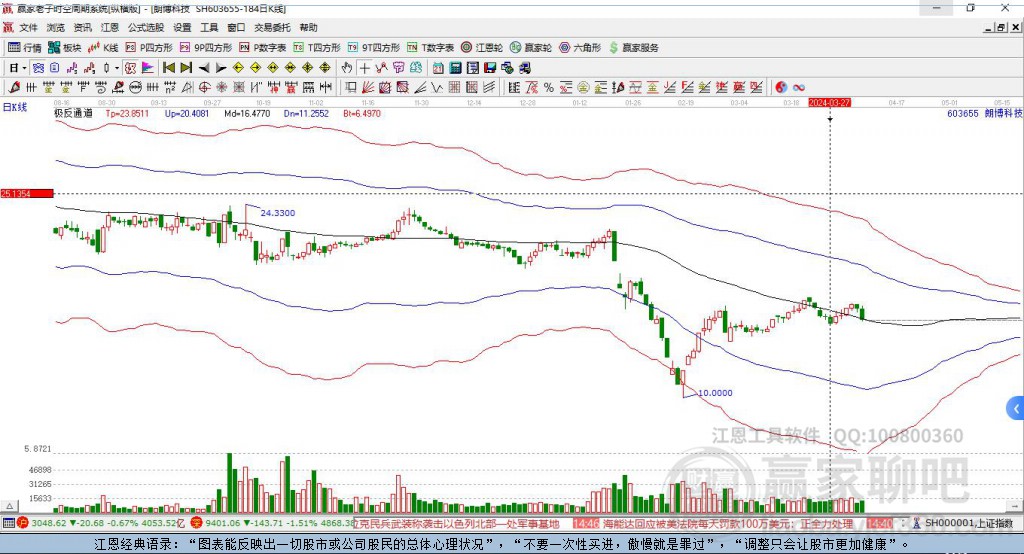1024x554 pixels.
Task: Open the 窗口 menu
Action: point(236,27)
